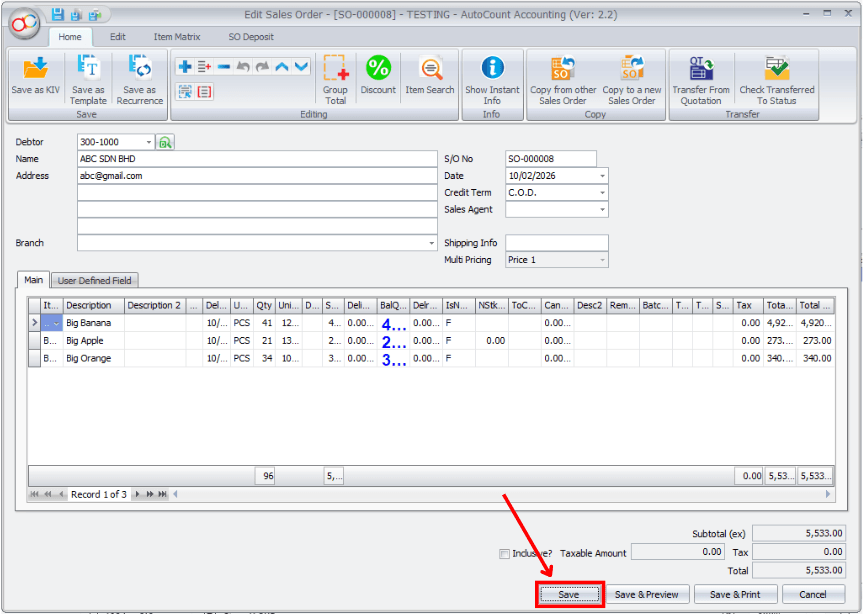
Task: Expand the Credit Term dropdown
Action: pos(602,193)
